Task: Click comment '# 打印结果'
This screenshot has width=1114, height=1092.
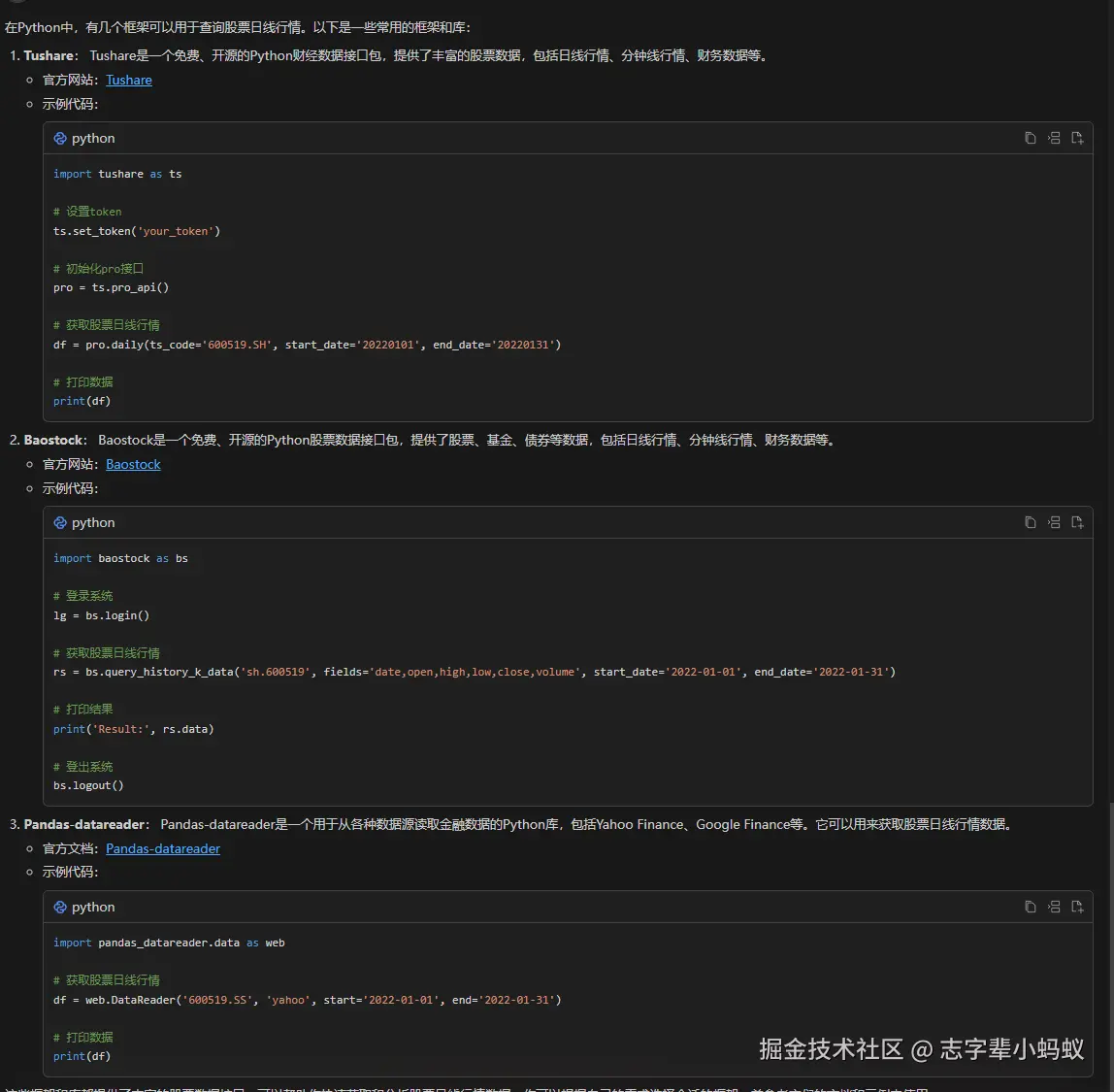Action: [x=82, y=710]
